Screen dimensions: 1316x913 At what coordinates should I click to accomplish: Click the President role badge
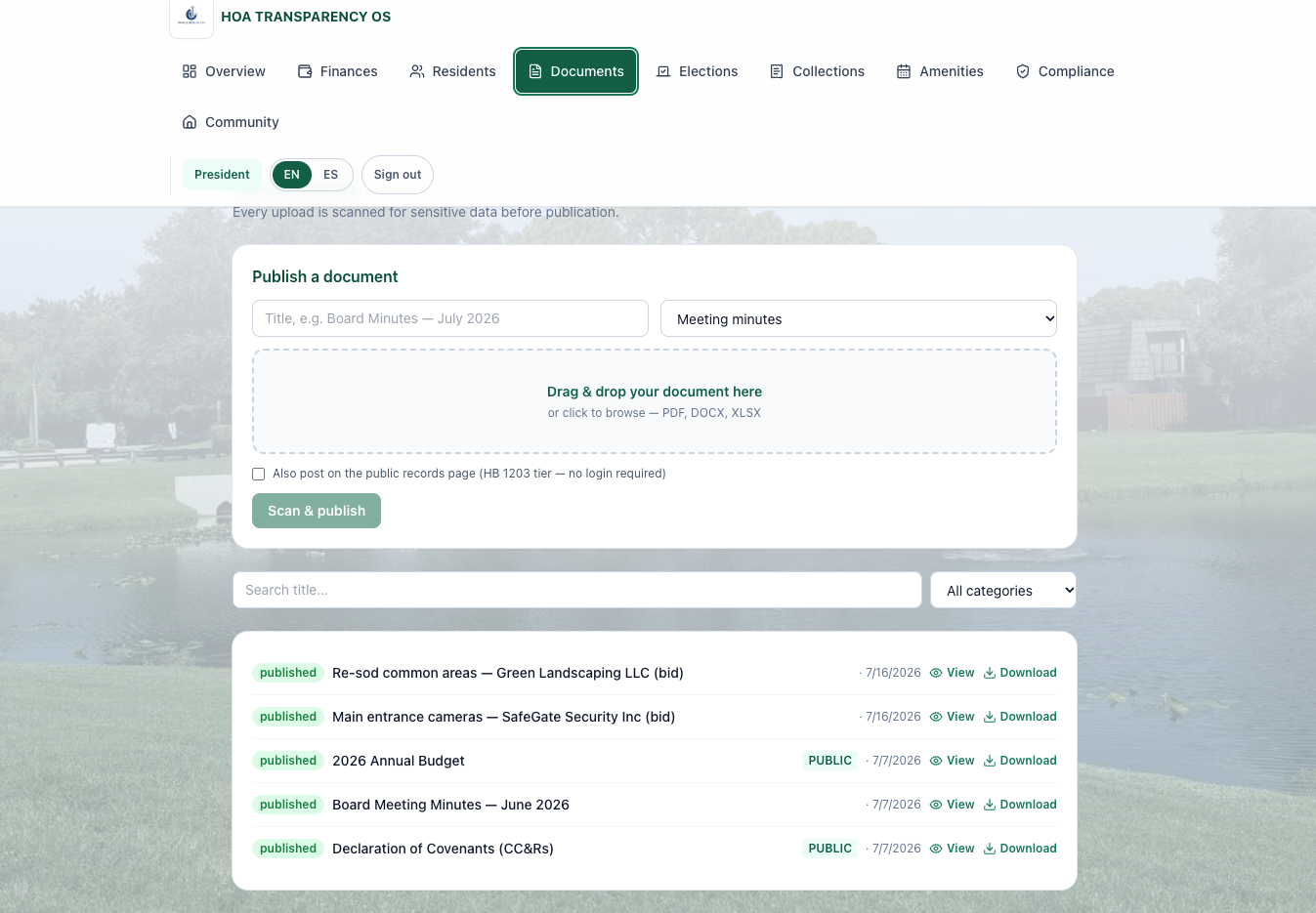click(222, 175)
